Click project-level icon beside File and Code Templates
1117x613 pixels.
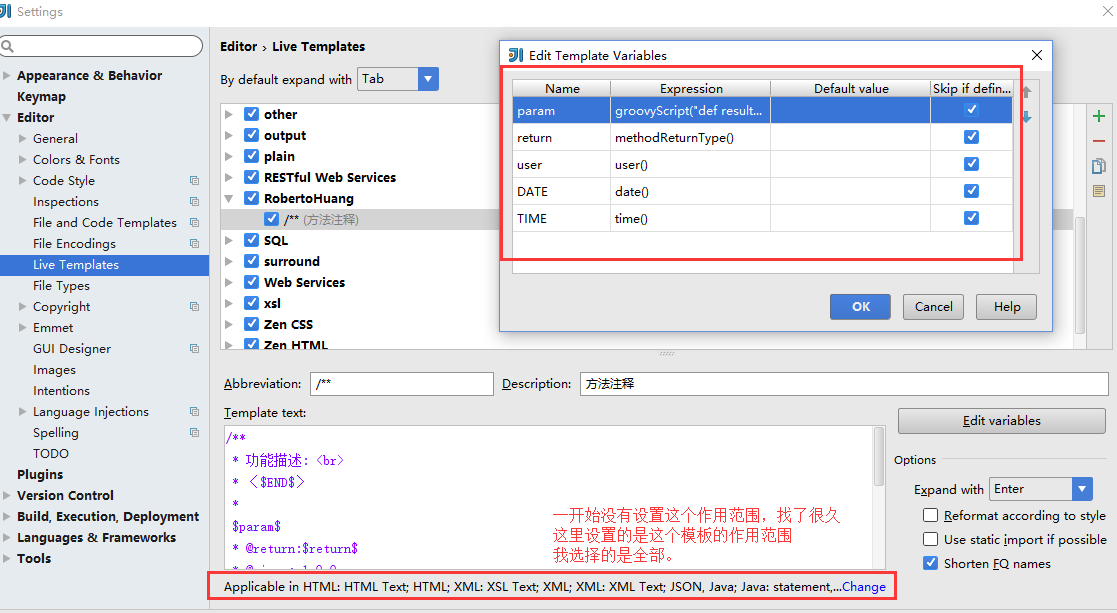194,223
